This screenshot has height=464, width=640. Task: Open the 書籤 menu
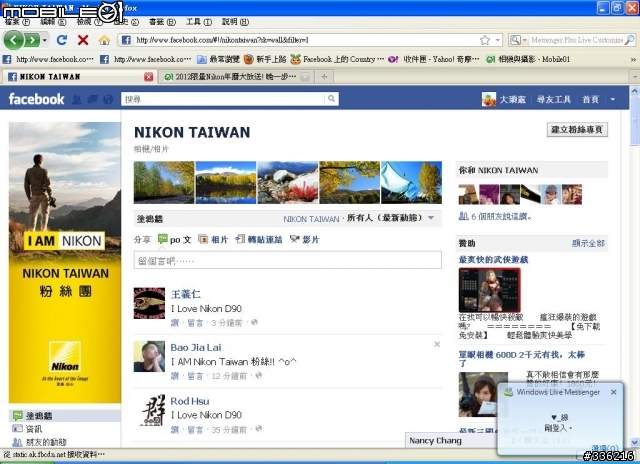[162, 22]
